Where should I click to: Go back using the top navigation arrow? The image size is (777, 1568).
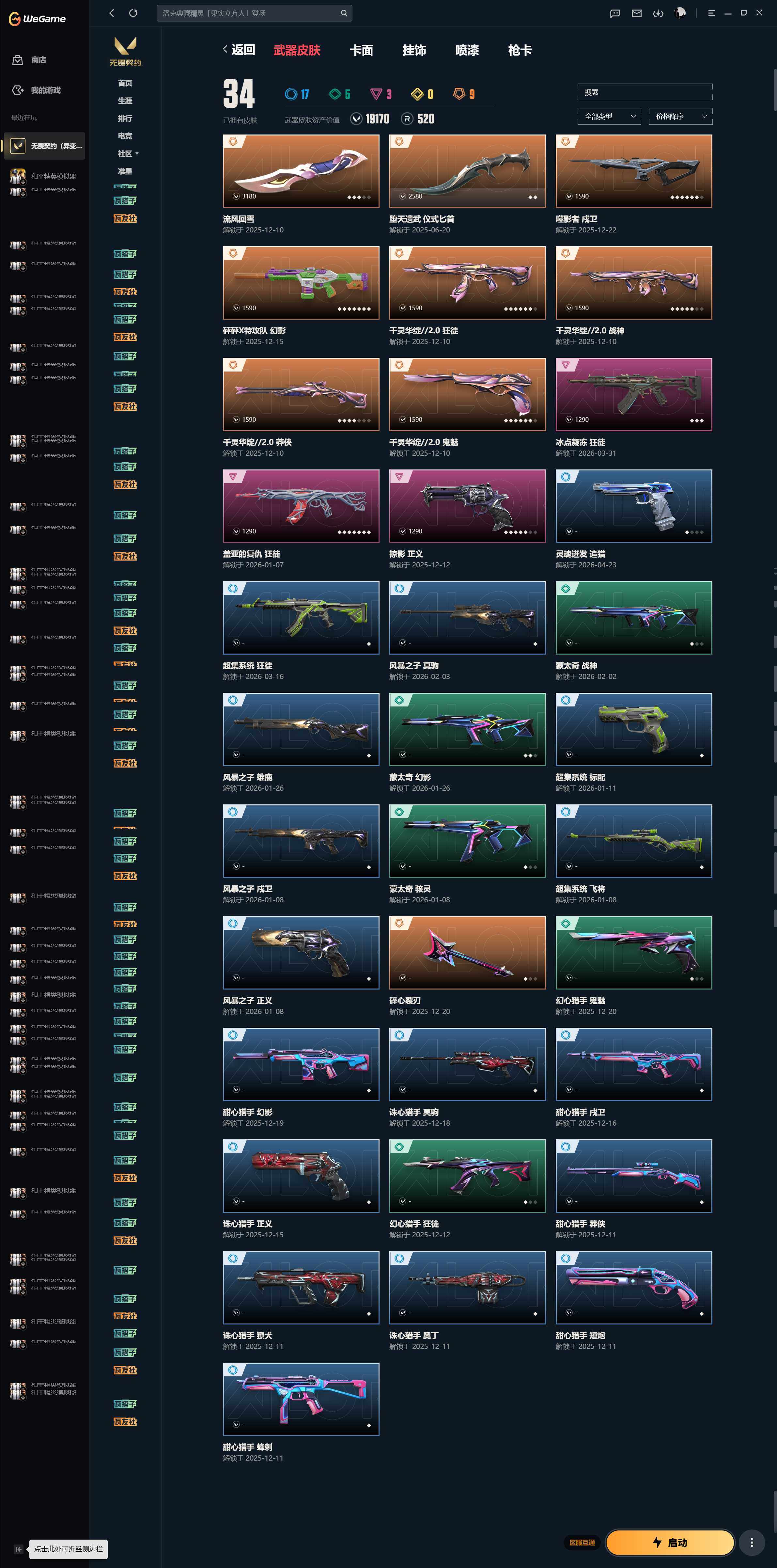coord(111,13)
